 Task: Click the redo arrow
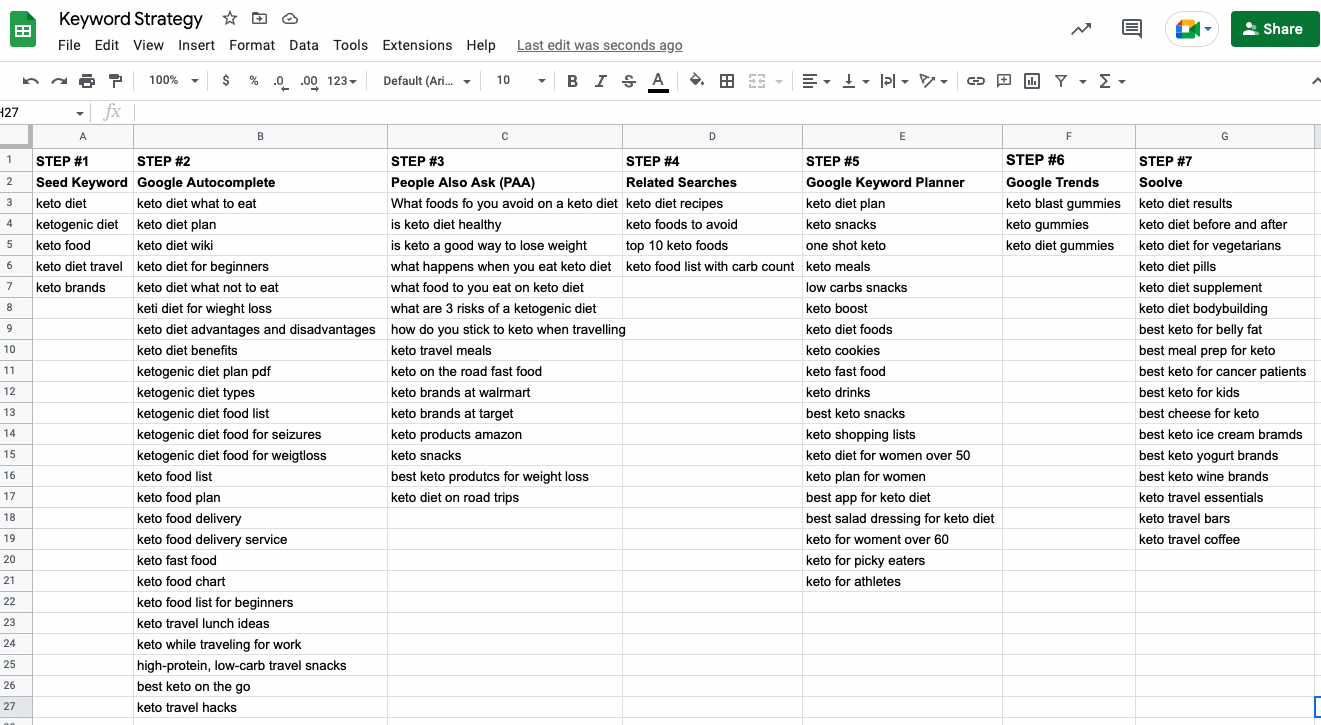tap(59, 81)
